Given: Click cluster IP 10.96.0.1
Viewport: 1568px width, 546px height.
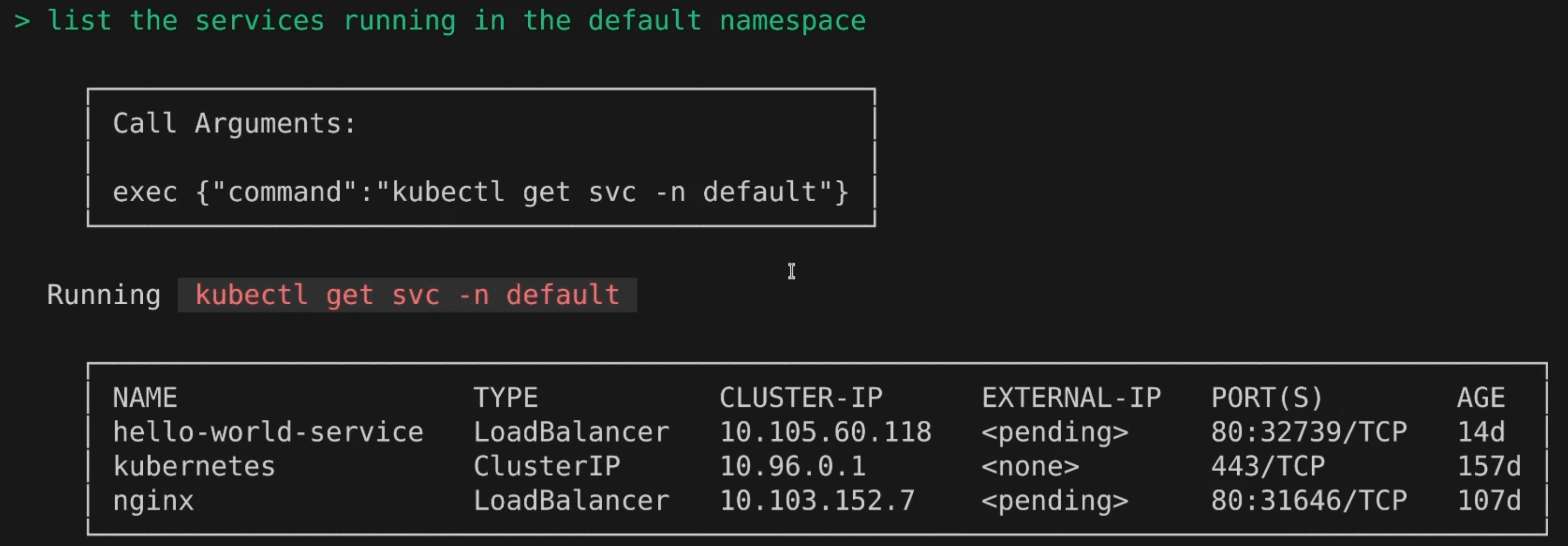Looking at the screenshot, I should coord(792,466).
